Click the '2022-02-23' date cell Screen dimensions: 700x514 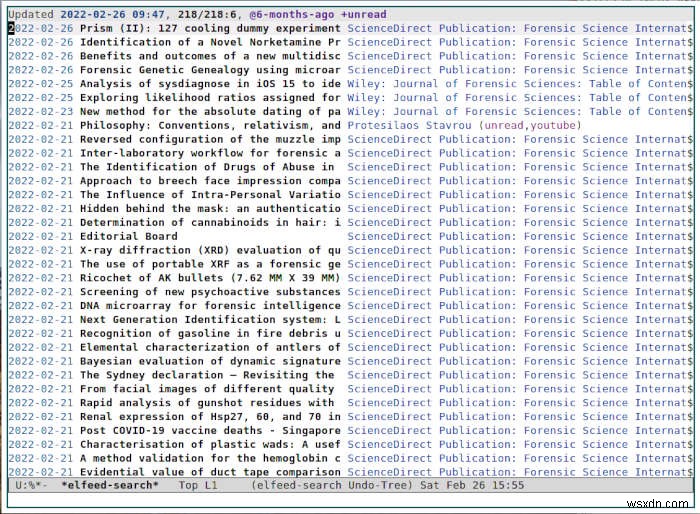point(41,112)
